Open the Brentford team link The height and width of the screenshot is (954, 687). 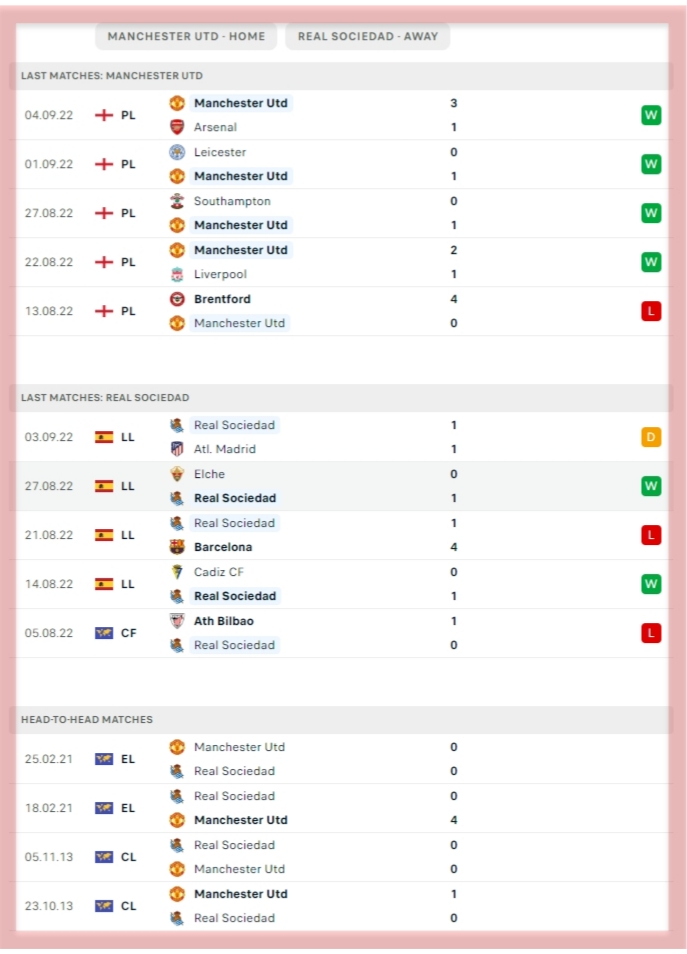[222, 299]
